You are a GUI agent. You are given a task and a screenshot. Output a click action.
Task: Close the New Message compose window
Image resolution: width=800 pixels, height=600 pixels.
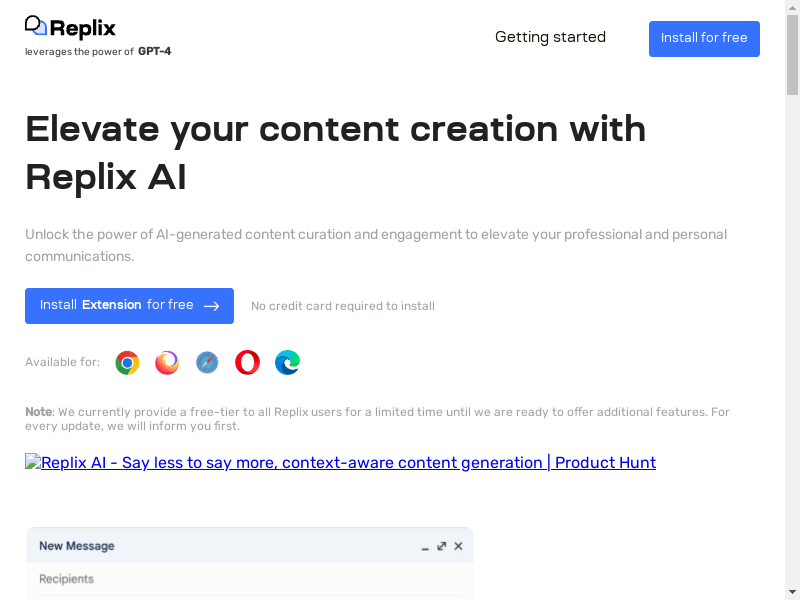pos(458,546)
